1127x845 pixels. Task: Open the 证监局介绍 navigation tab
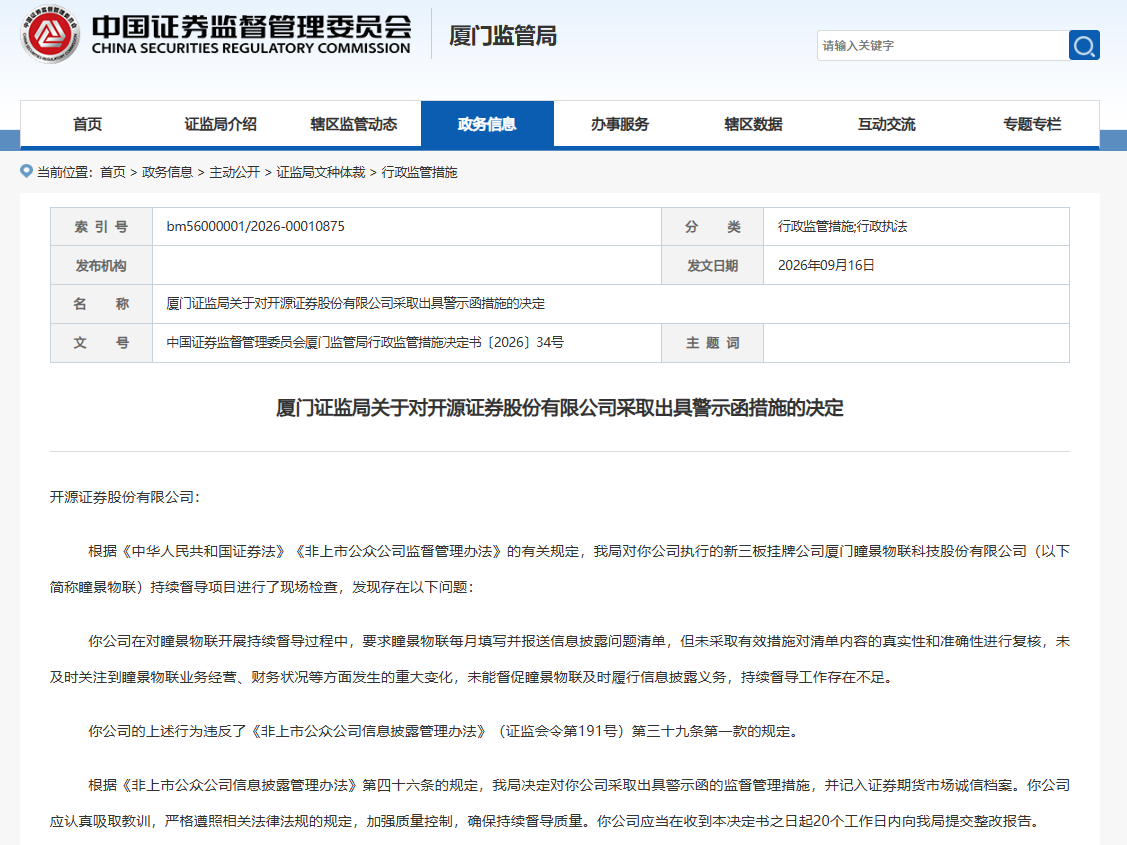(221, 124)
